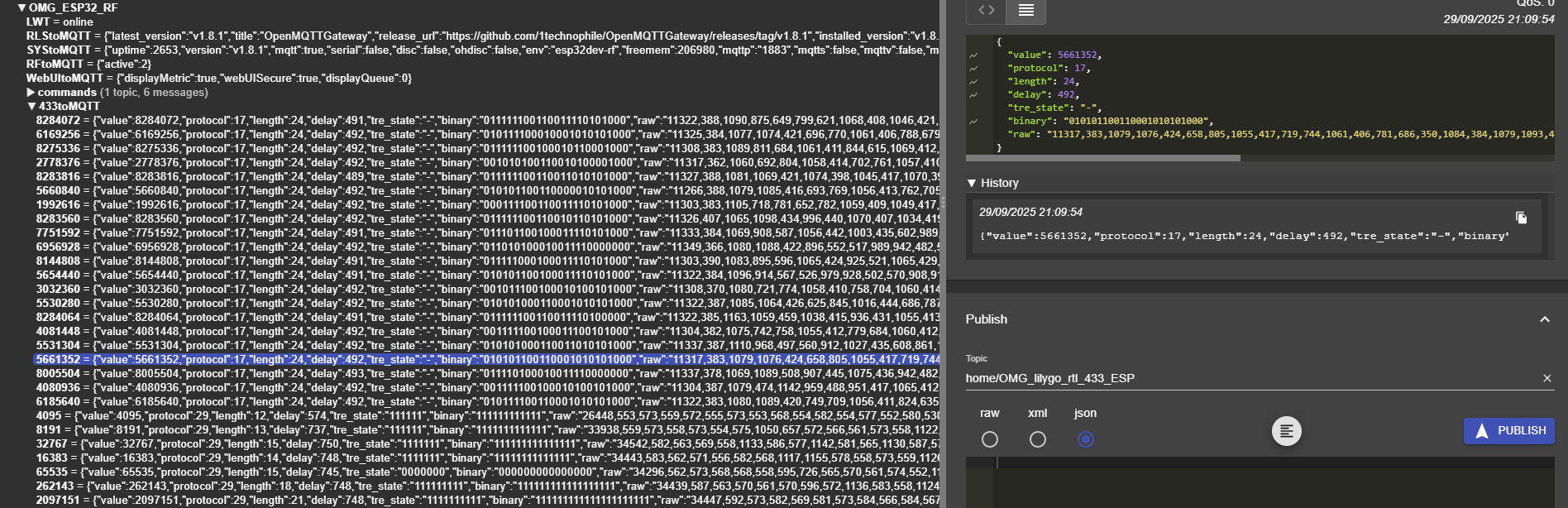This screenshot has width=1568, height=508.
Task: Open chart for the "delay" field
Action: pyautogui.click(x=973, y=95)
